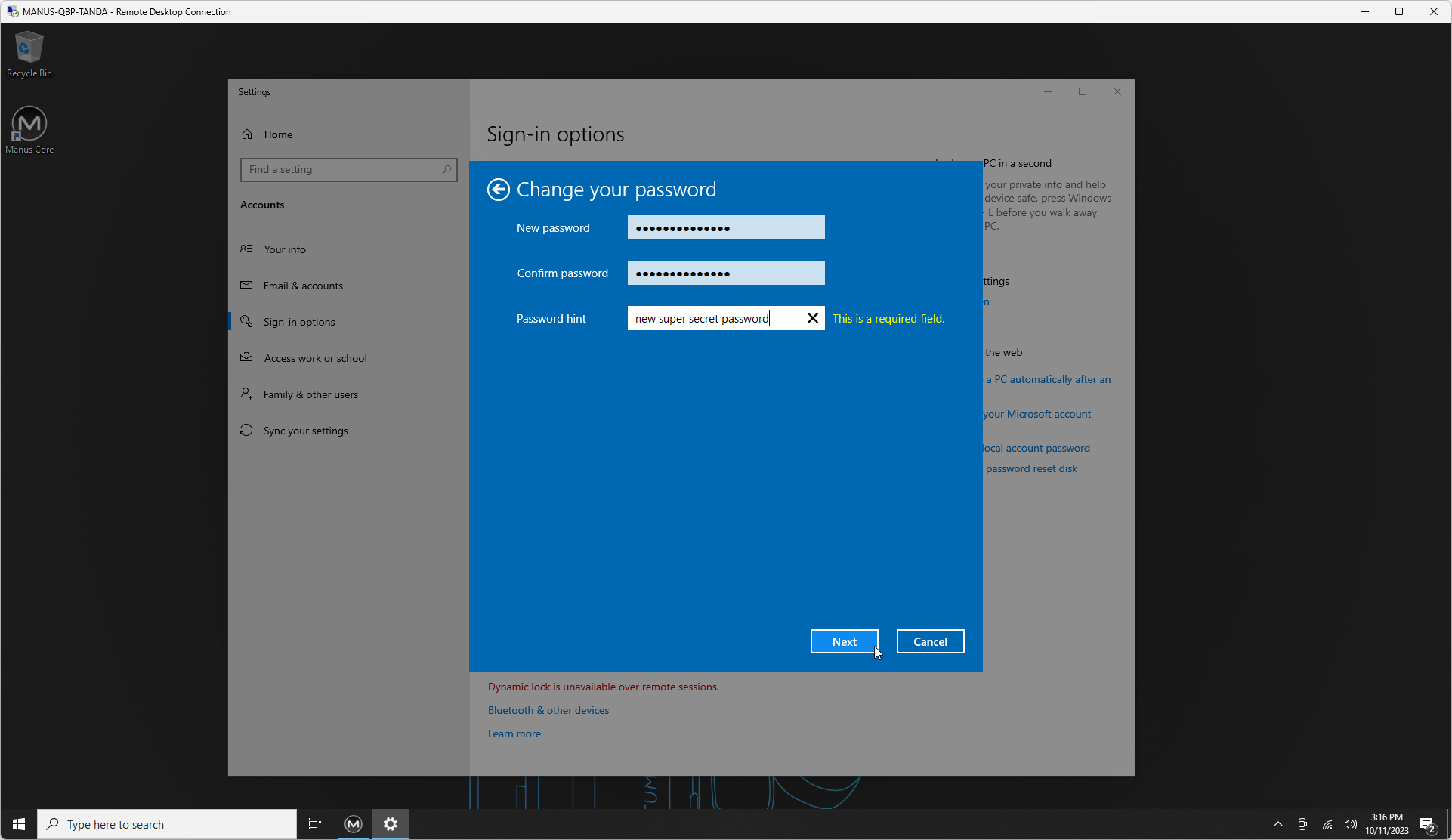Open Manus Core desktop shortcut
Image resolution: width=1452 pixels, height=840 pixels.
point(29,130)
